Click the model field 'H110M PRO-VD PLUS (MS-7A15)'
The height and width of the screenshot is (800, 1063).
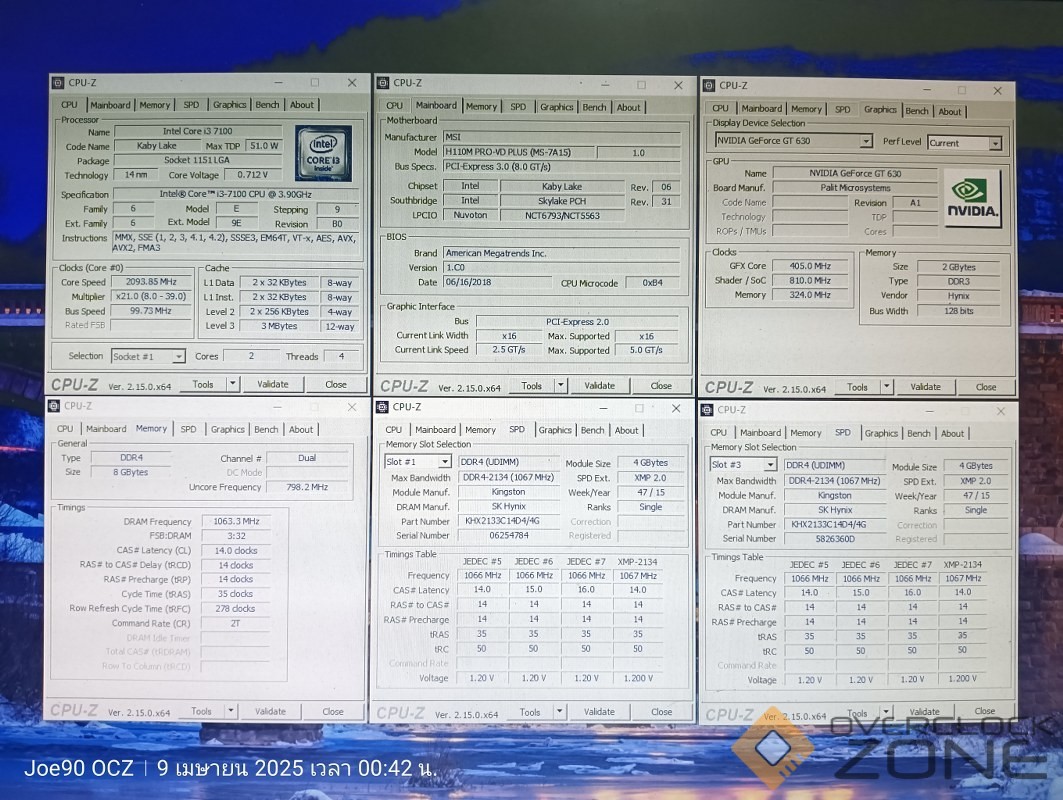click(519, 152)
